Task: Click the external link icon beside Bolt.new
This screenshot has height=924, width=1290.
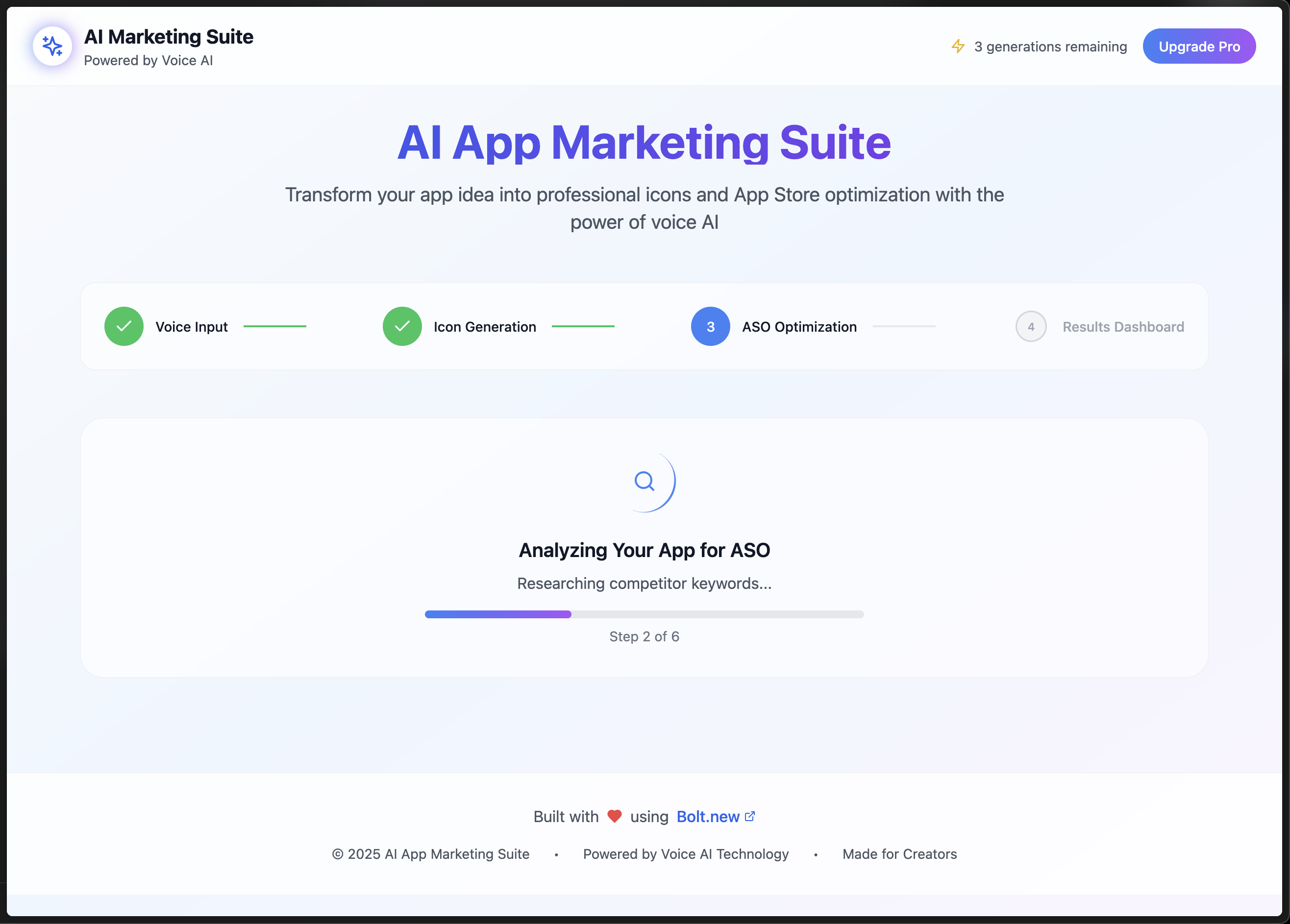Action: coord(750,816)
